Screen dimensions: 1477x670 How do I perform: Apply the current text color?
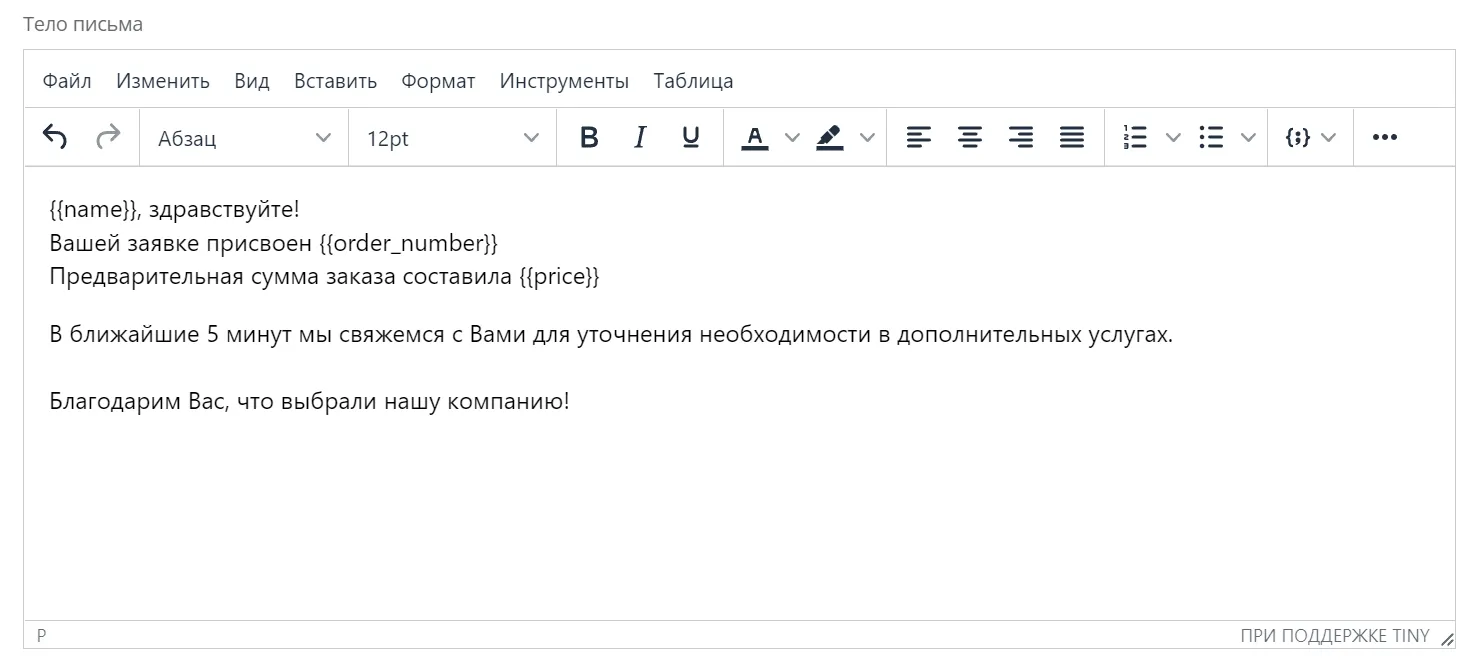[755, 138]
